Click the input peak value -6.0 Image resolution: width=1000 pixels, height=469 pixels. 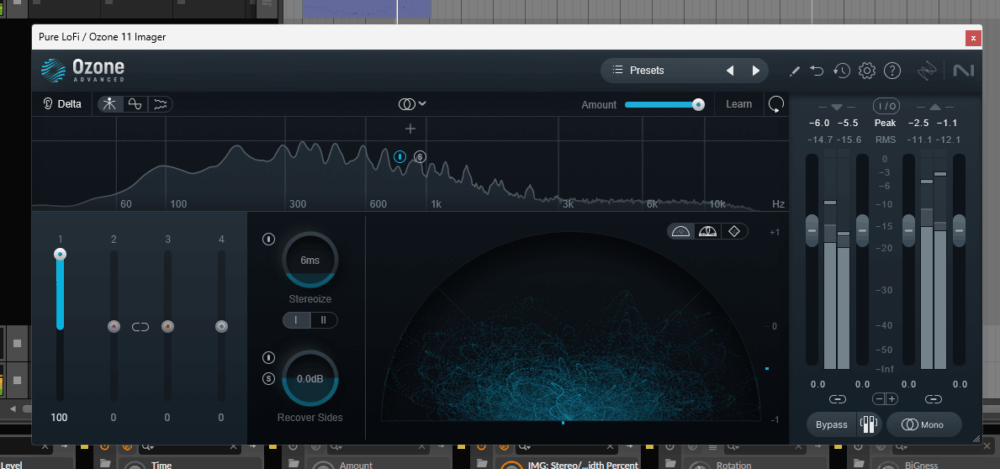[819, 123]
